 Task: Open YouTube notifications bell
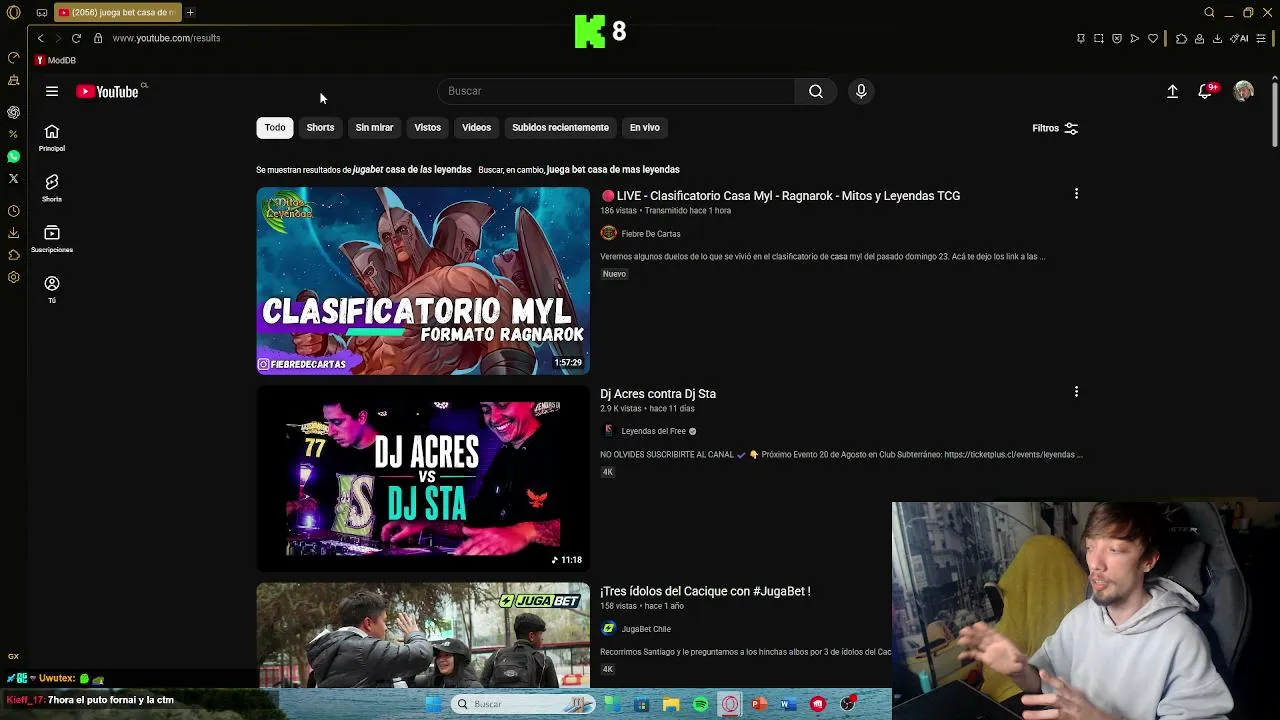tap(1206, 91)
